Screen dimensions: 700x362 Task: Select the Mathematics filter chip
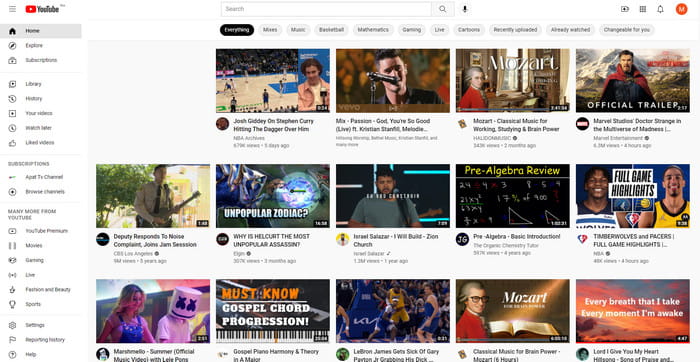(x=373, y=30)
